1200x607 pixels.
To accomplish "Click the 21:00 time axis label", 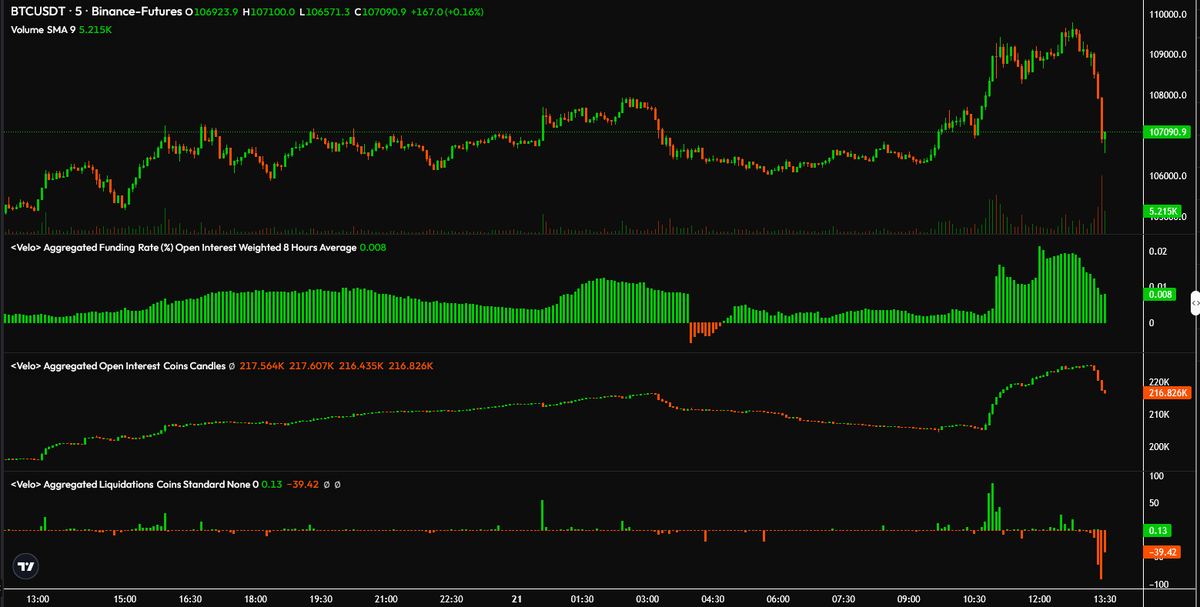I will pyautogui.click(x=386, y=598).
